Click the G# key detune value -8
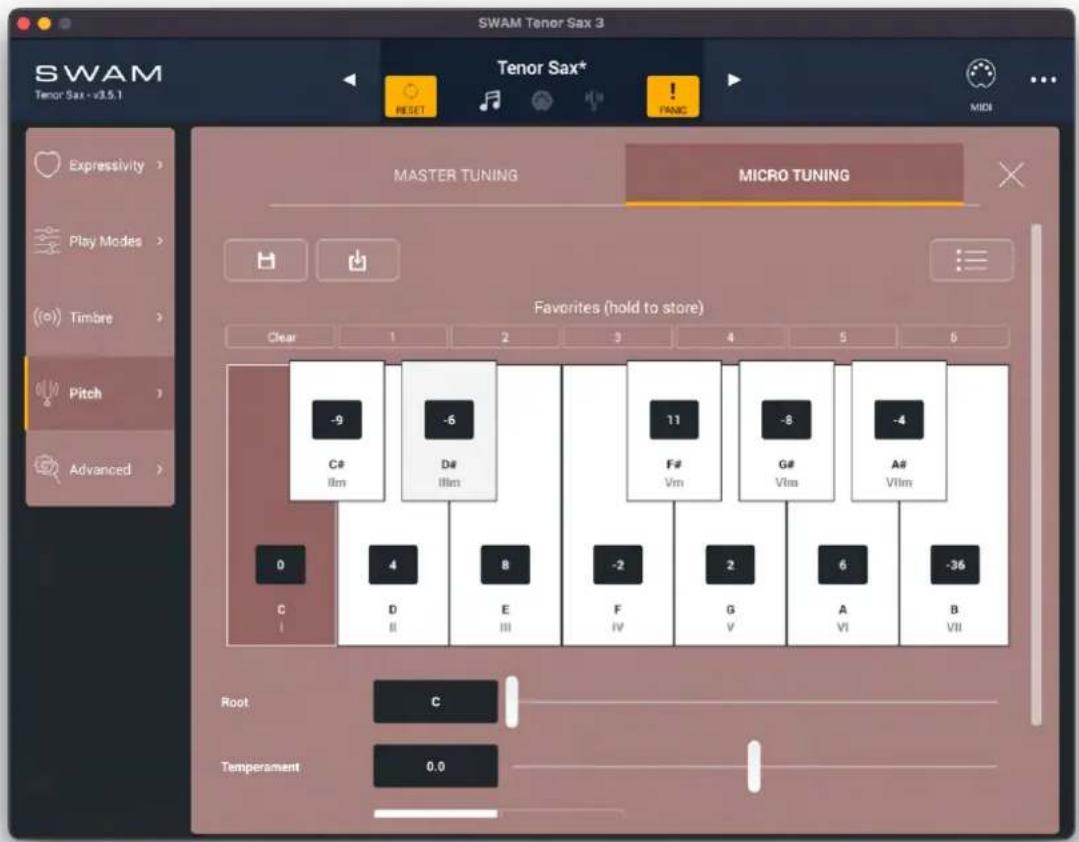The image size is (1079, 842). point(787,420)
